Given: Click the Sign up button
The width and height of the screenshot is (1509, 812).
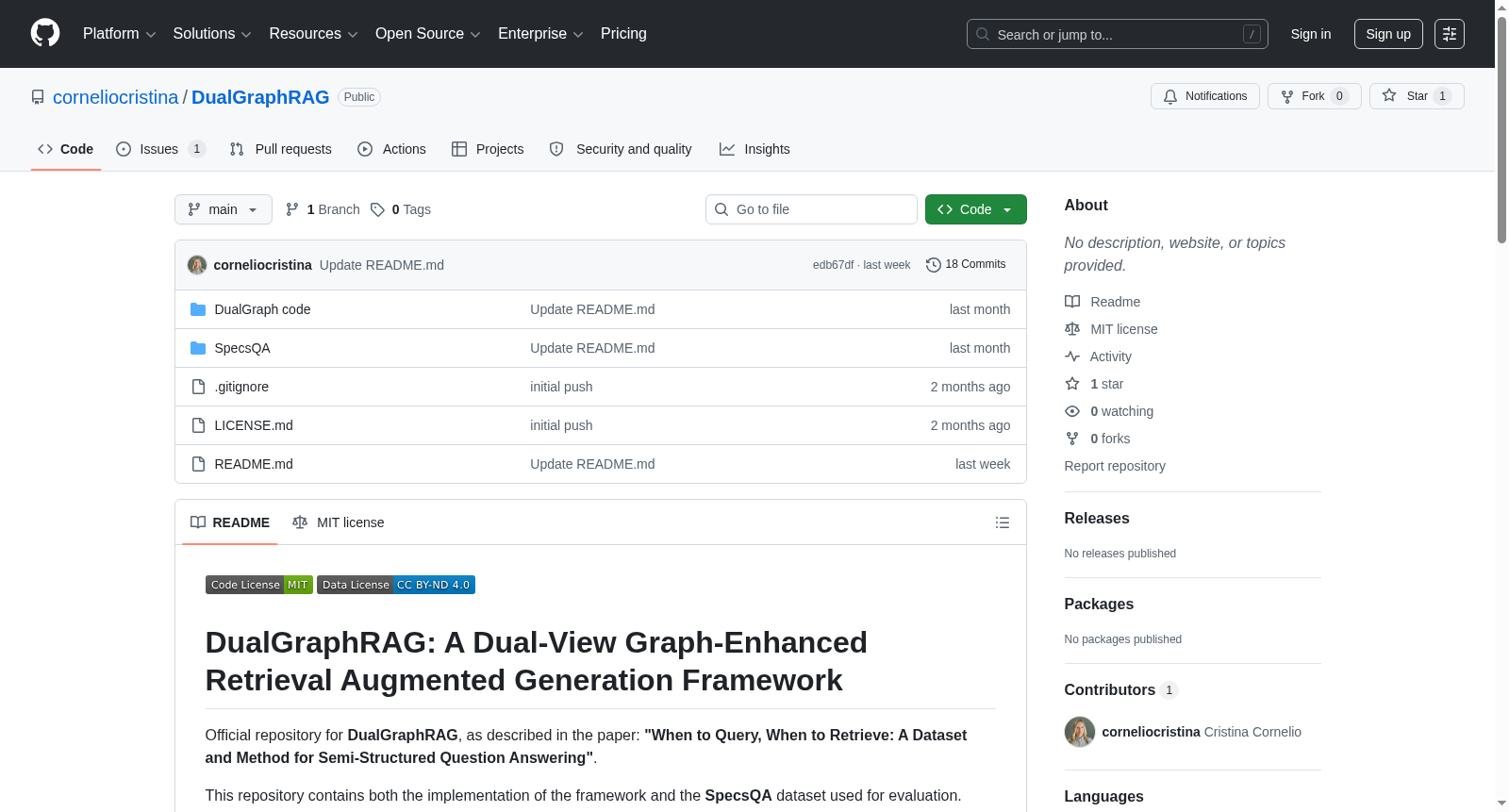Looking at the screenshot, I should 1388,34.
